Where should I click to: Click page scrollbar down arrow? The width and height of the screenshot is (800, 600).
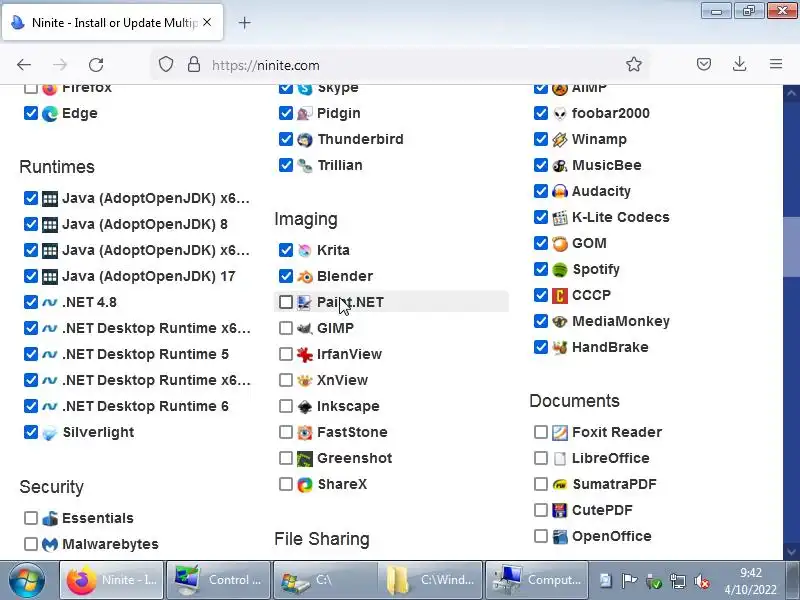click(x=791, y=552)
